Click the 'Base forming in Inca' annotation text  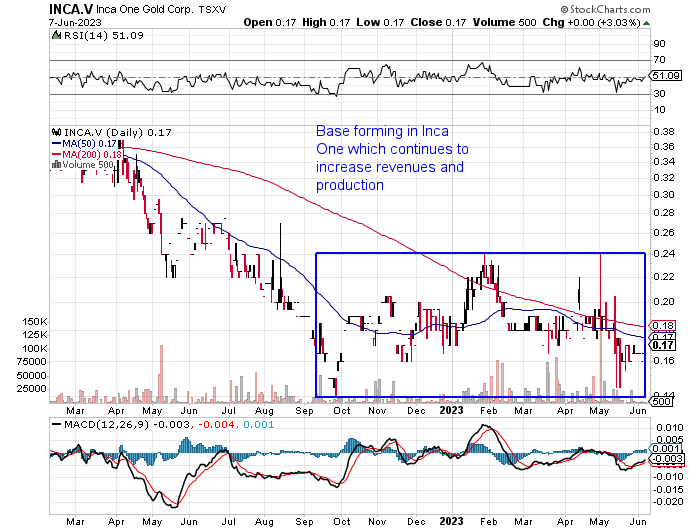pos(383,131)
